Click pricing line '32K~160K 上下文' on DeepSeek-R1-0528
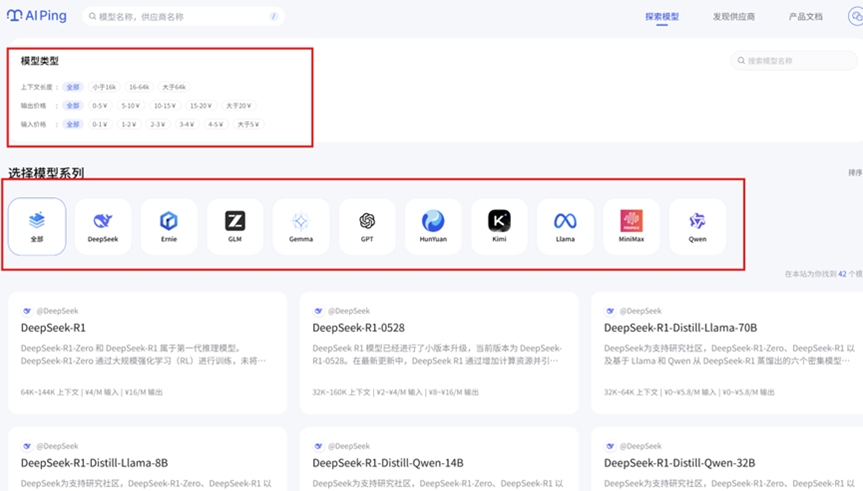Screen dimensions: 863x491 point(396,392)
